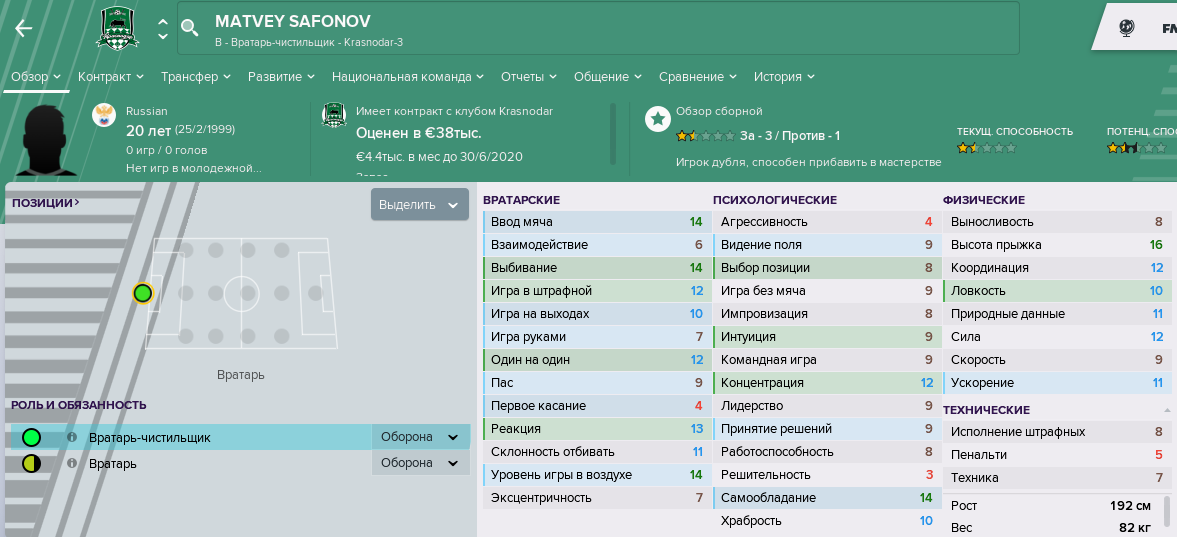Screen dimensions: 1177x537
Task: Open the Контракт menu
Action: tap(110, 77)
